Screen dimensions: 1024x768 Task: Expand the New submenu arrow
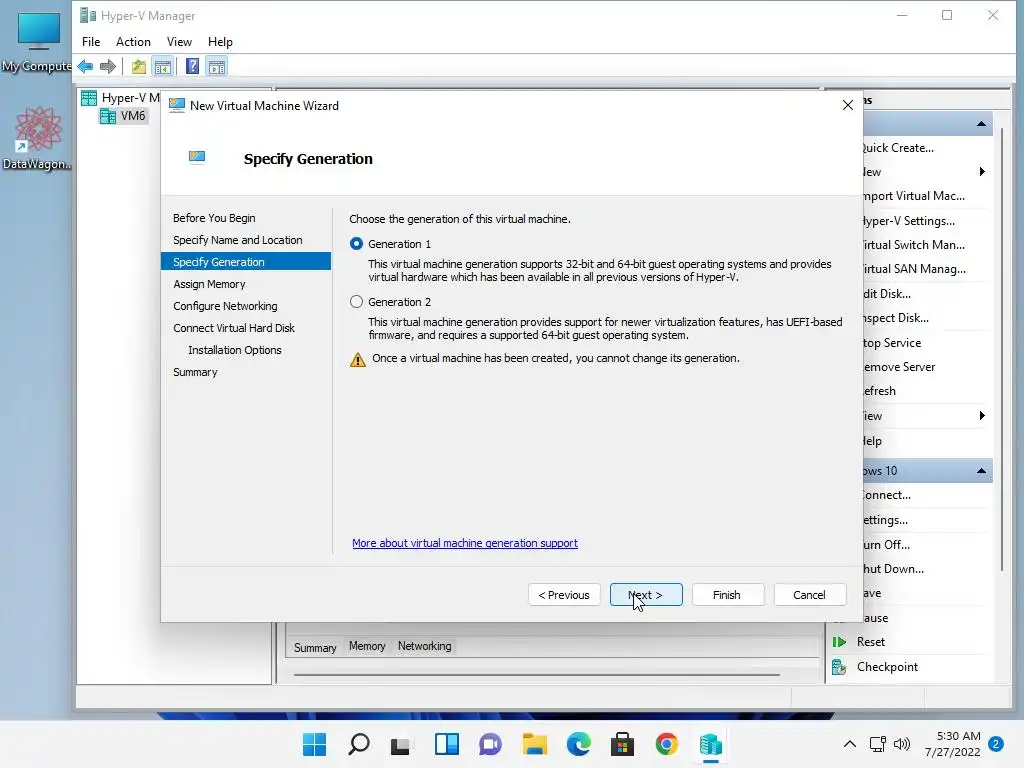(982, 172)
